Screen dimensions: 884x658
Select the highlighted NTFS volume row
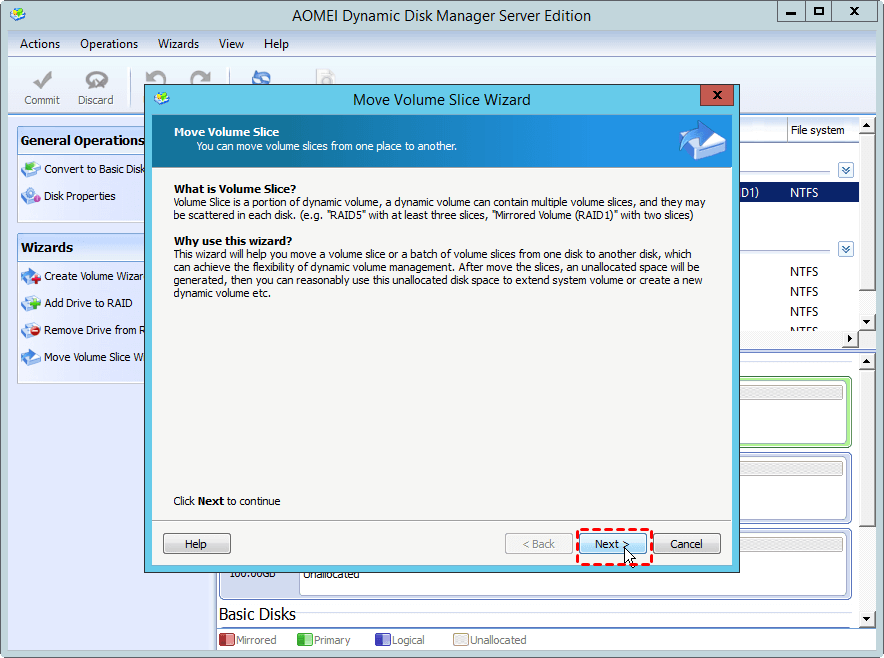799,192
